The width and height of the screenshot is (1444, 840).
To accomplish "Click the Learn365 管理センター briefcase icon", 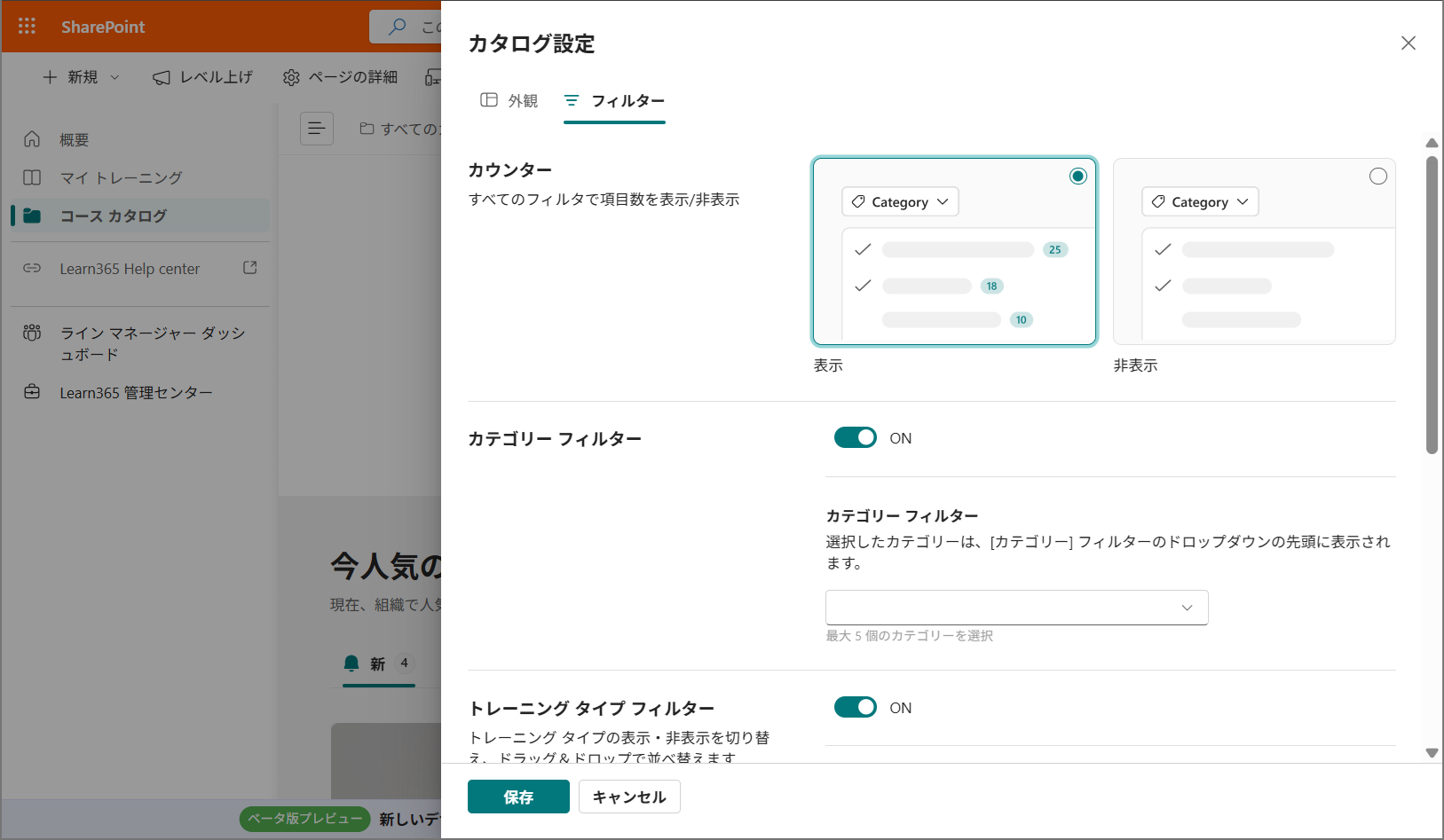I will pyautogui.click(x=32, y=392).
